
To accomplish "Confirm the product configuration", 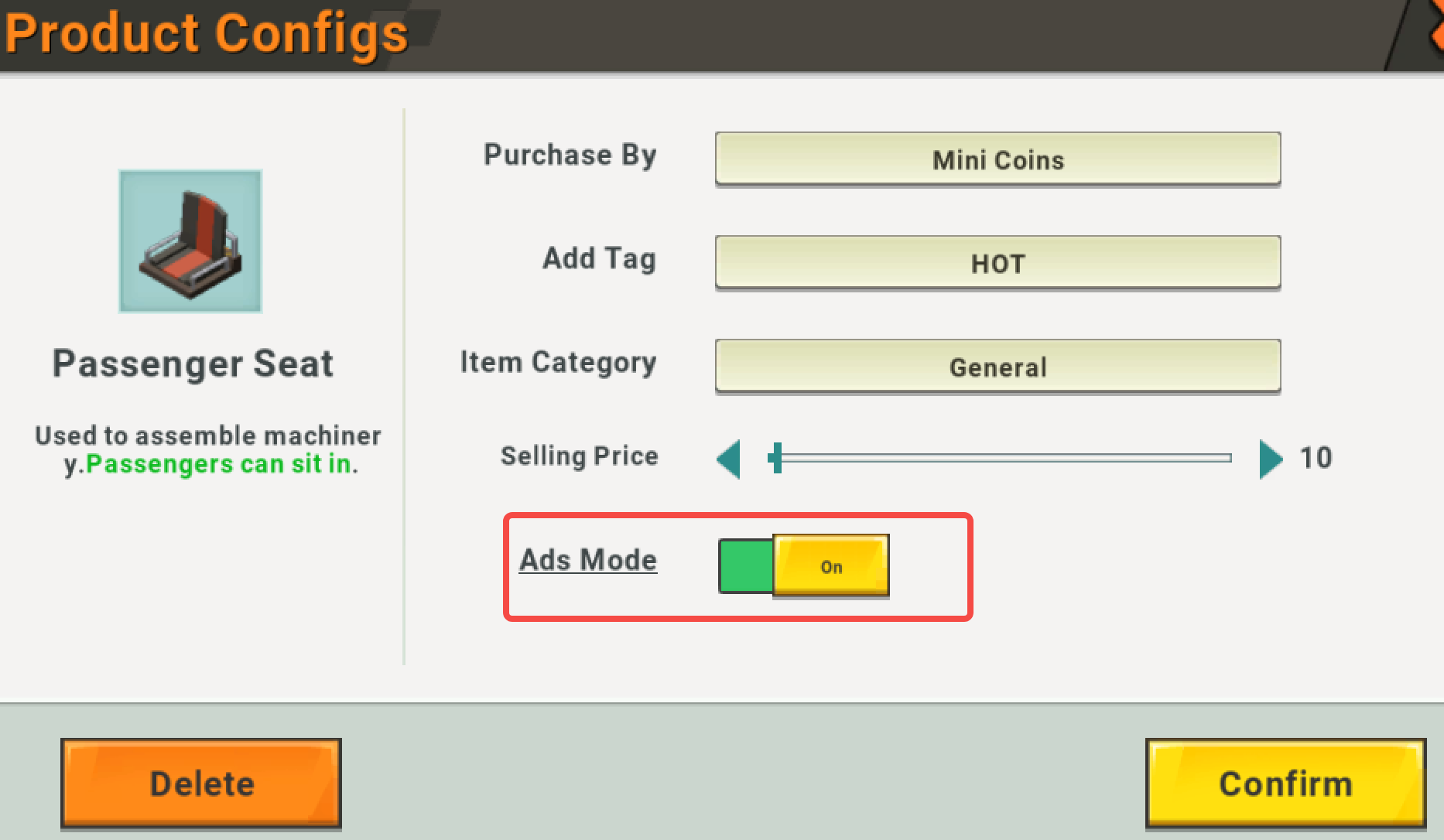I will [x=1285, y=784].
